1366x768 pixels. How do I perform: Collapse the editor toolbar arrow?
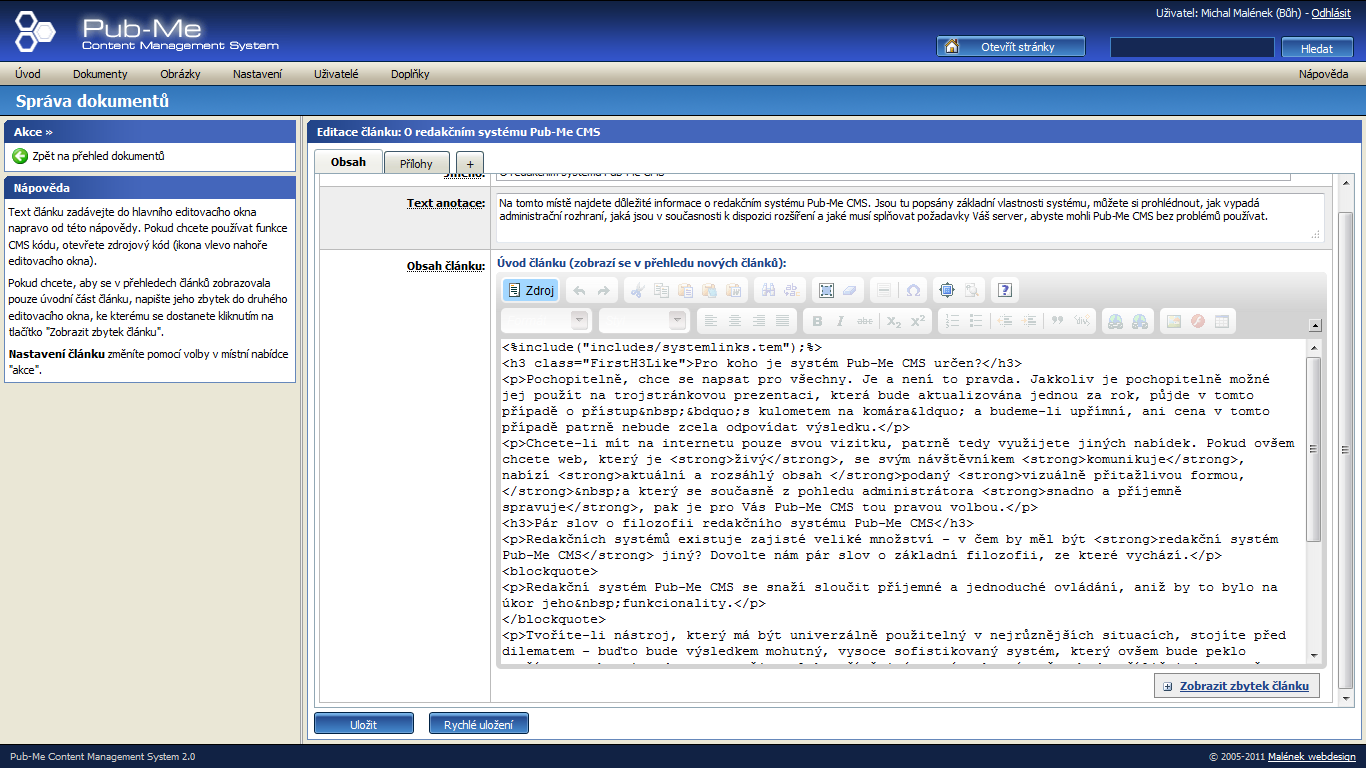1315,325
